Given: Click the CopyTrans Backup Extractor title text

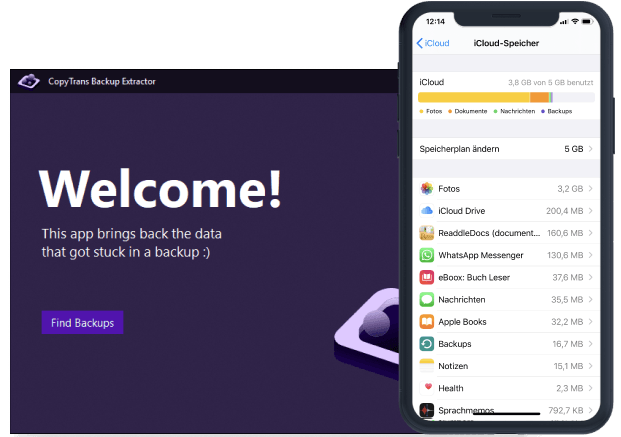Looking at the screenshot, I should point(102,81).
